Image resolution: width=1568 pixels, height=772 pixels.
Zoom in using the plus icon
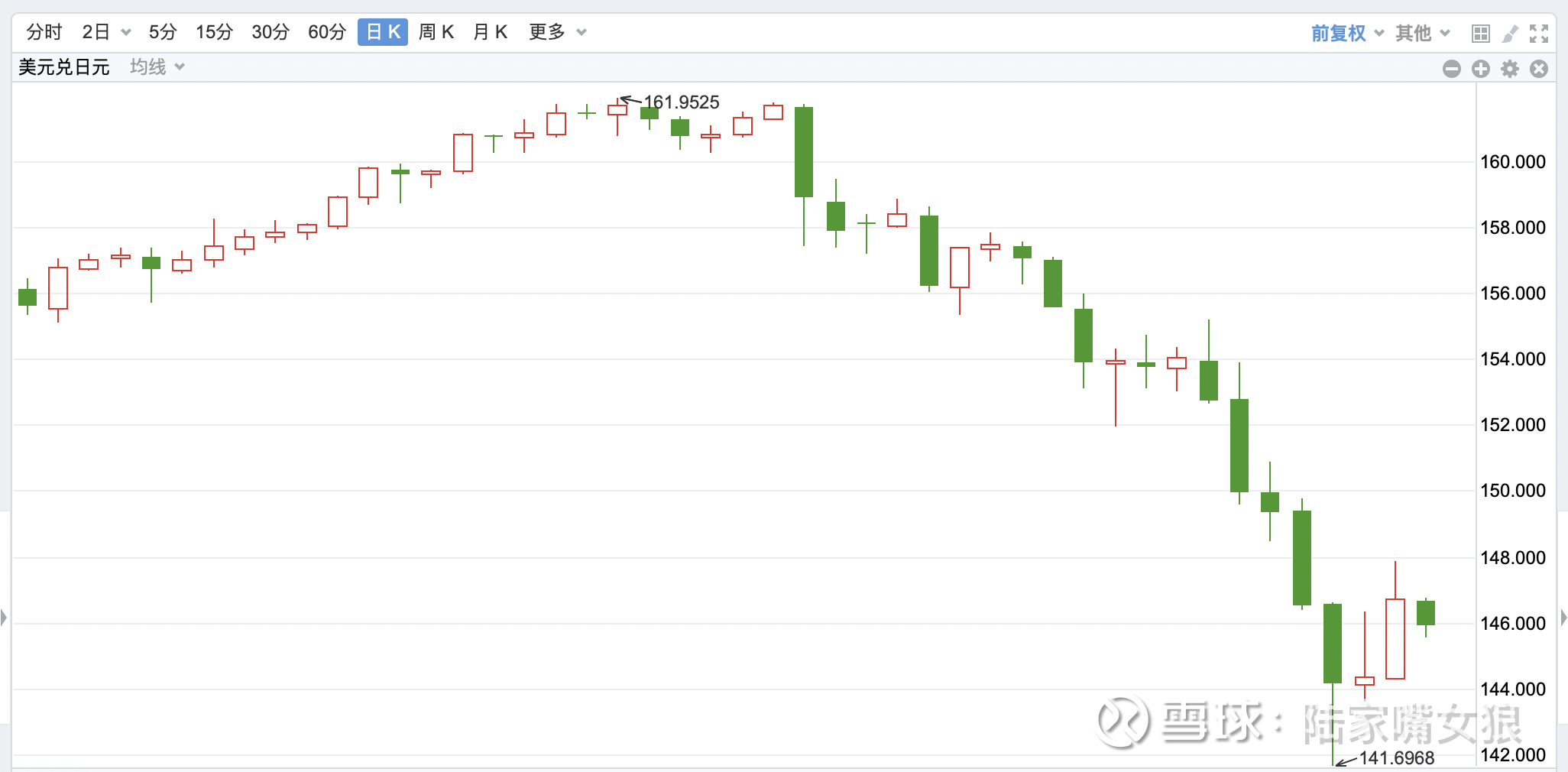click(1481, 69)
